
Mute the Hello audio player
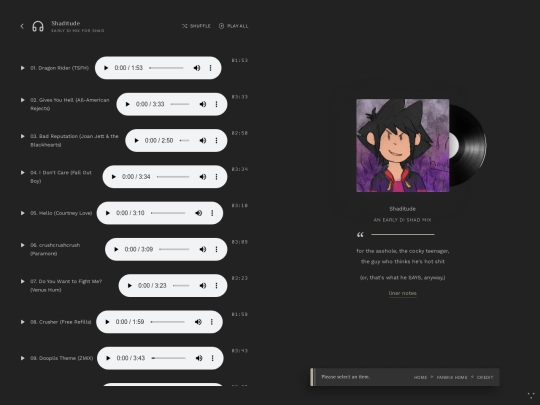click(x=199, y=213)
